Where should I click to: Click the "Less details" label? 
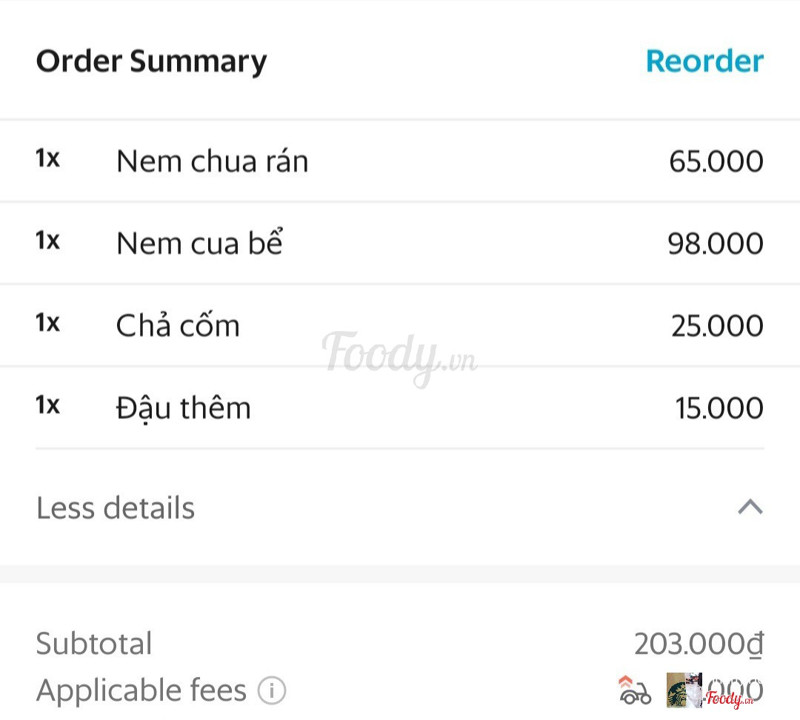coord(115,508)
